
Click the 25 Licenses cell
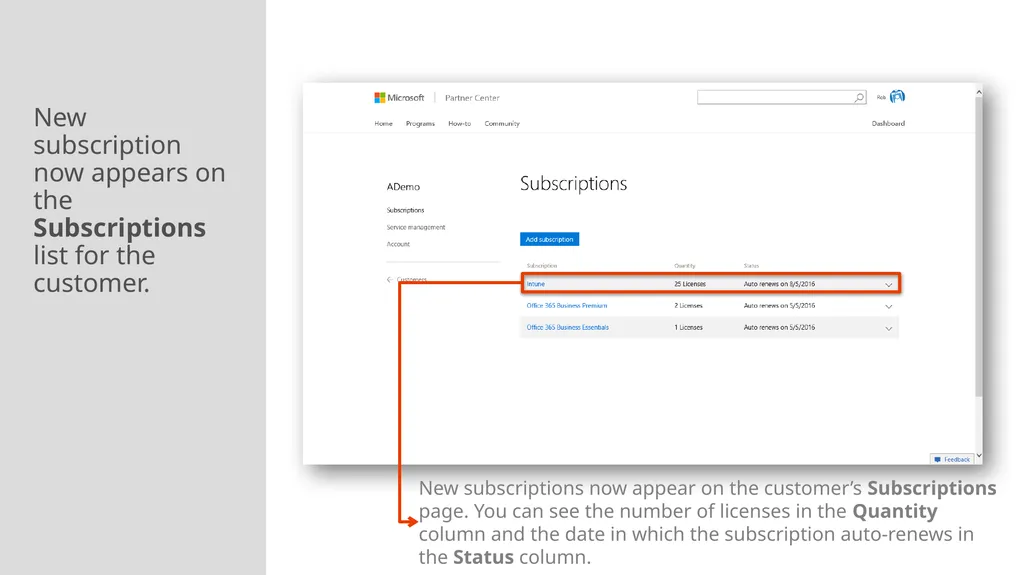click(690, 284)
